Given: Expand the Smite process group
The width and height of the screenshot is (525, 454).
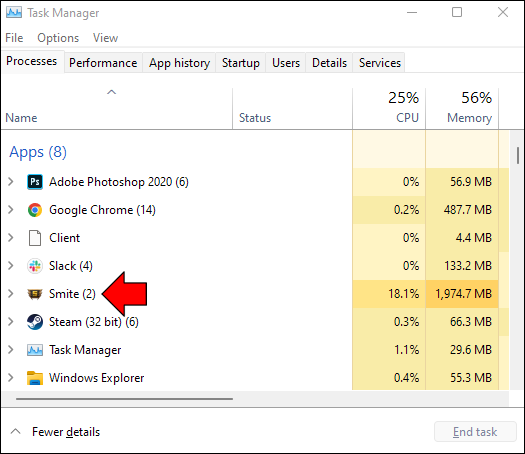Looking at the screenshot, I should pyautogui.click(x=11, y=294).
